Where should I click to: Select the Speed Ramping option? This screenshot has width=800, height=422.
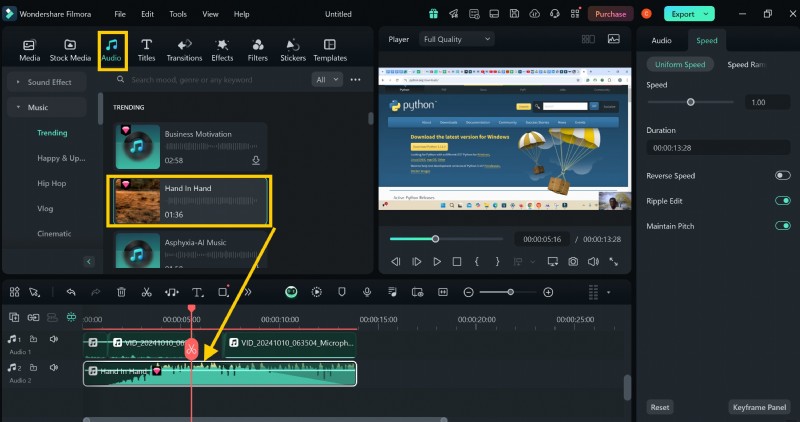tap(746, 64)
